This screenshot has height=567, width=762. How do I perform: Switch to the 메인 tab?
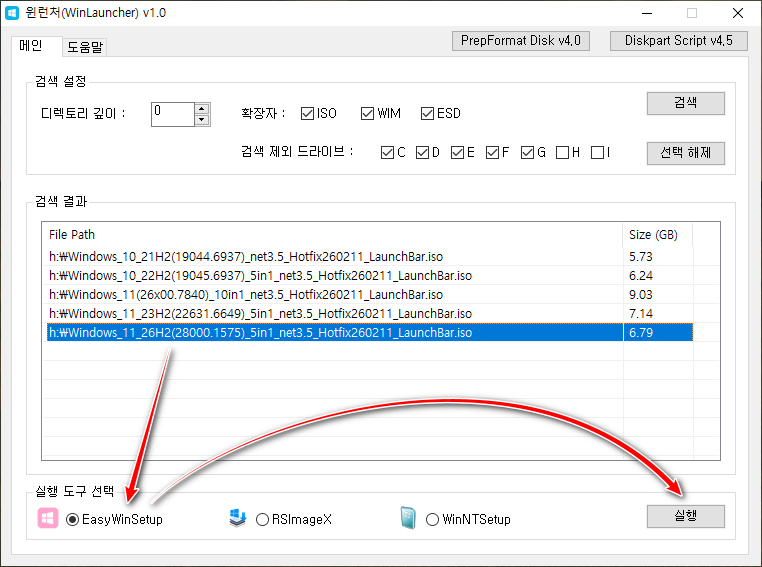tap(36, 46)
